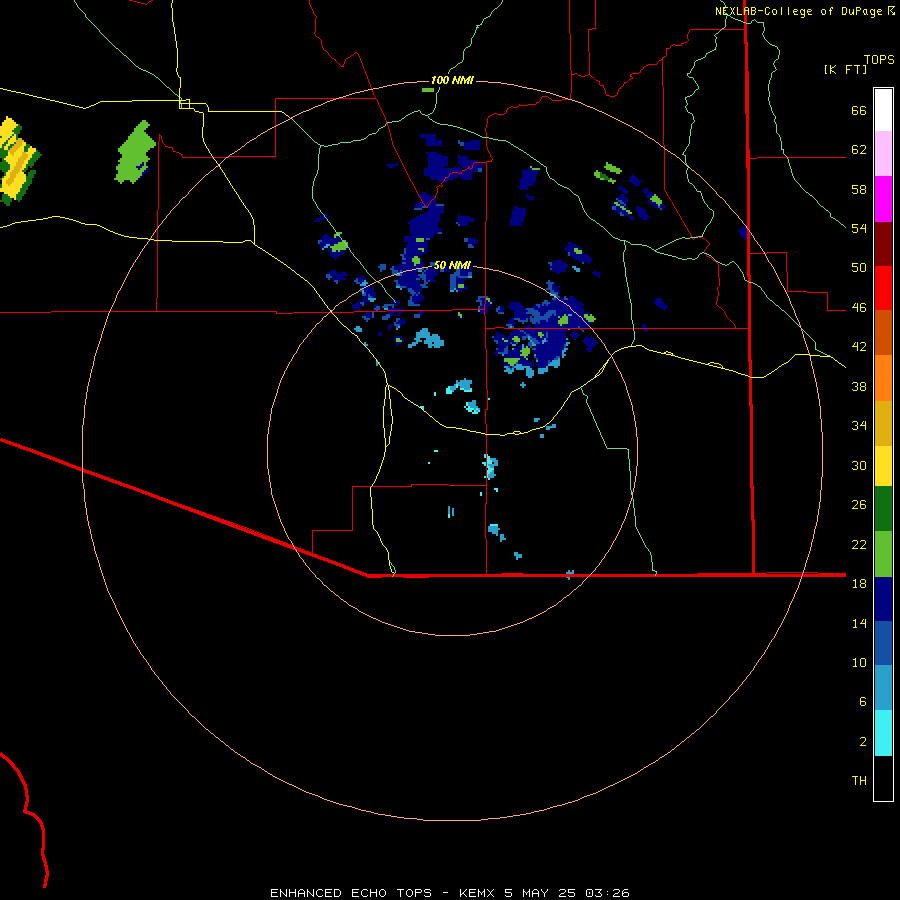Viewport: 900px width, 900px height.
Task: Click the '10' scale label
Action: [859, 662]
